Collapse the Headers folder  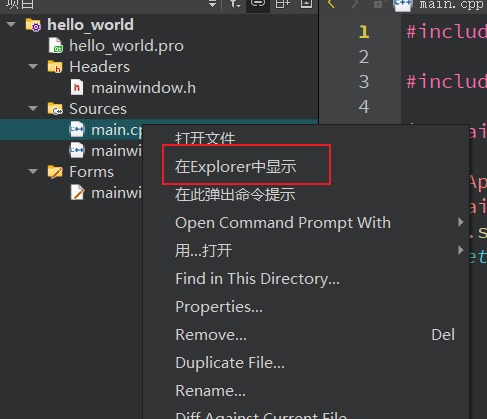click(33, 67)
